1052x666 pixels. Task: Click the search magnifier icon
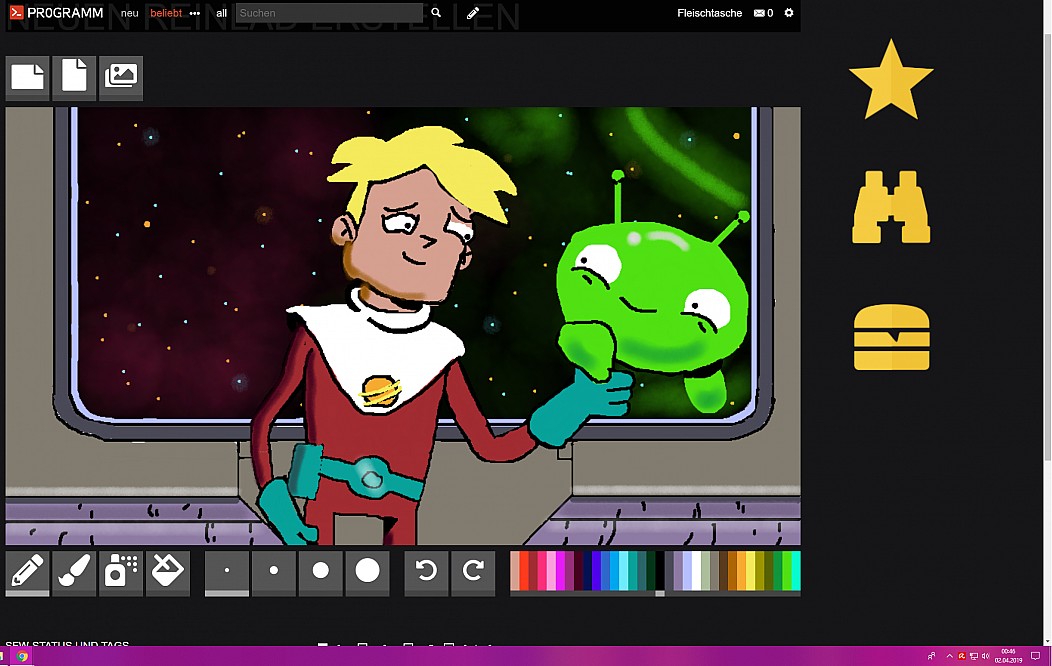[x=436, y=13]
